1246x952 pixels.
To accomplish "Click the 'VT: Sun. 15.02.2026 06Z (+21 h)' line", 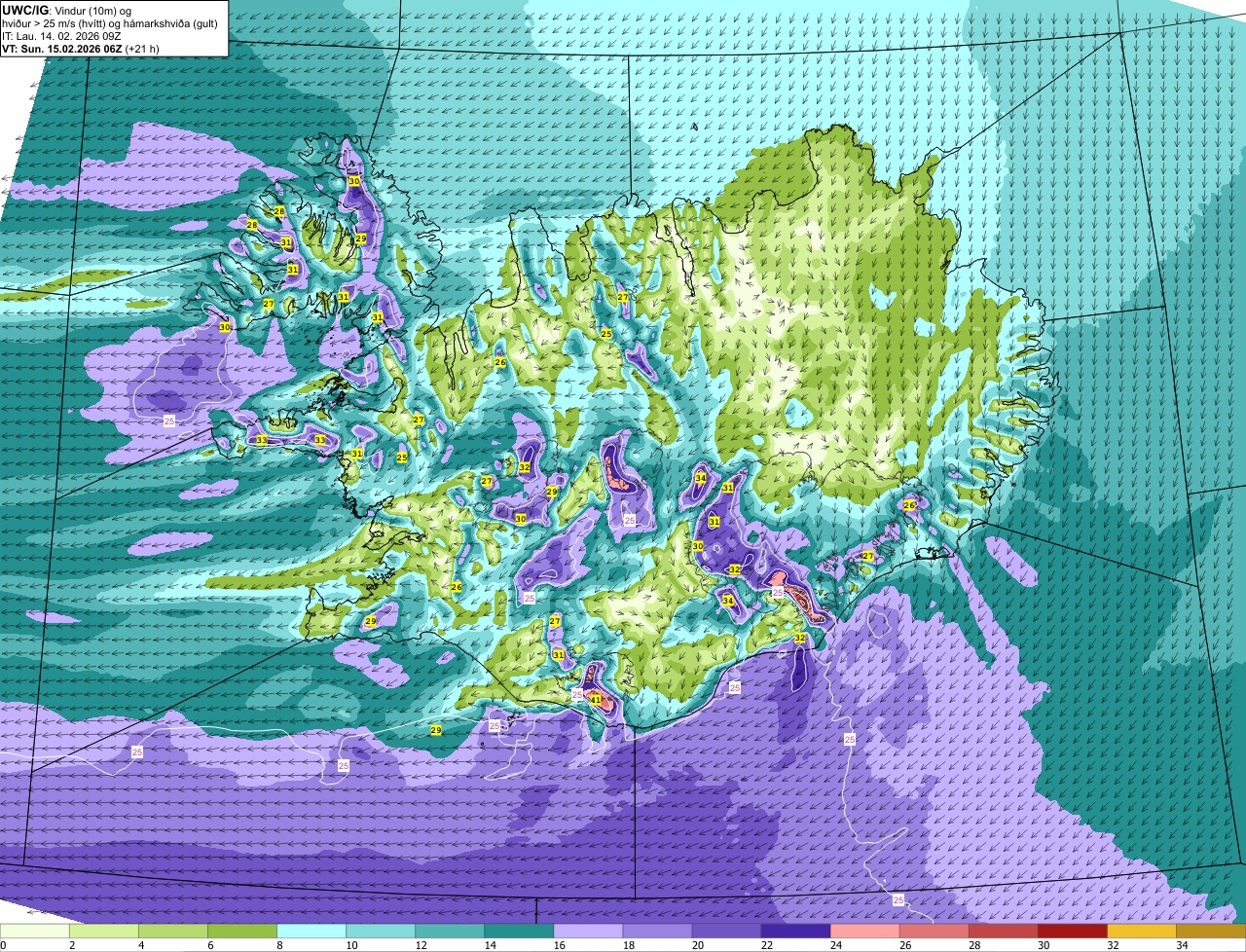I will [81, 47].
